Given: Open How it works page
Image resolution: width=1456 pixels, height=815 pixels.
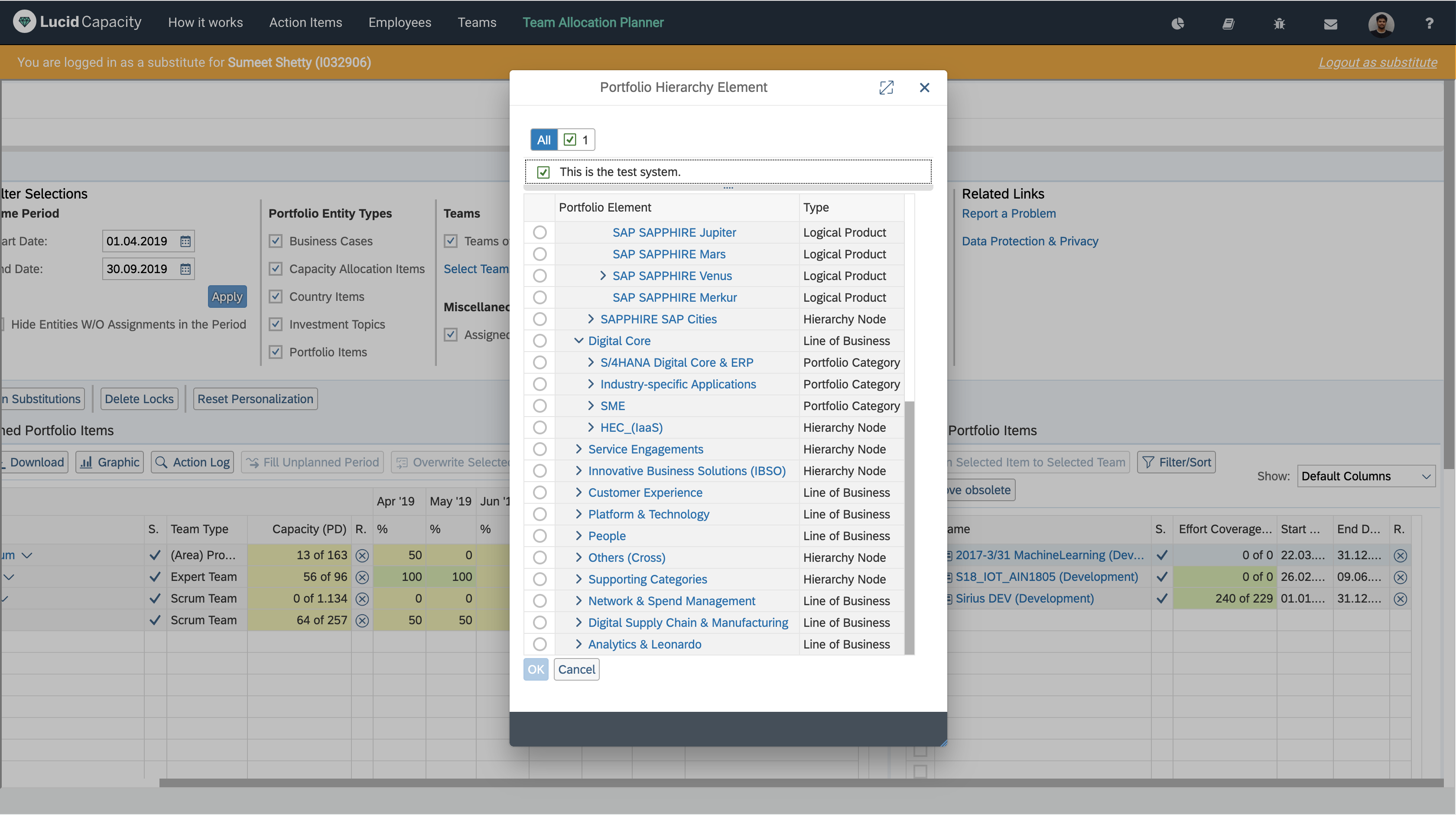Looking at the screenshot, I should 205,23.
